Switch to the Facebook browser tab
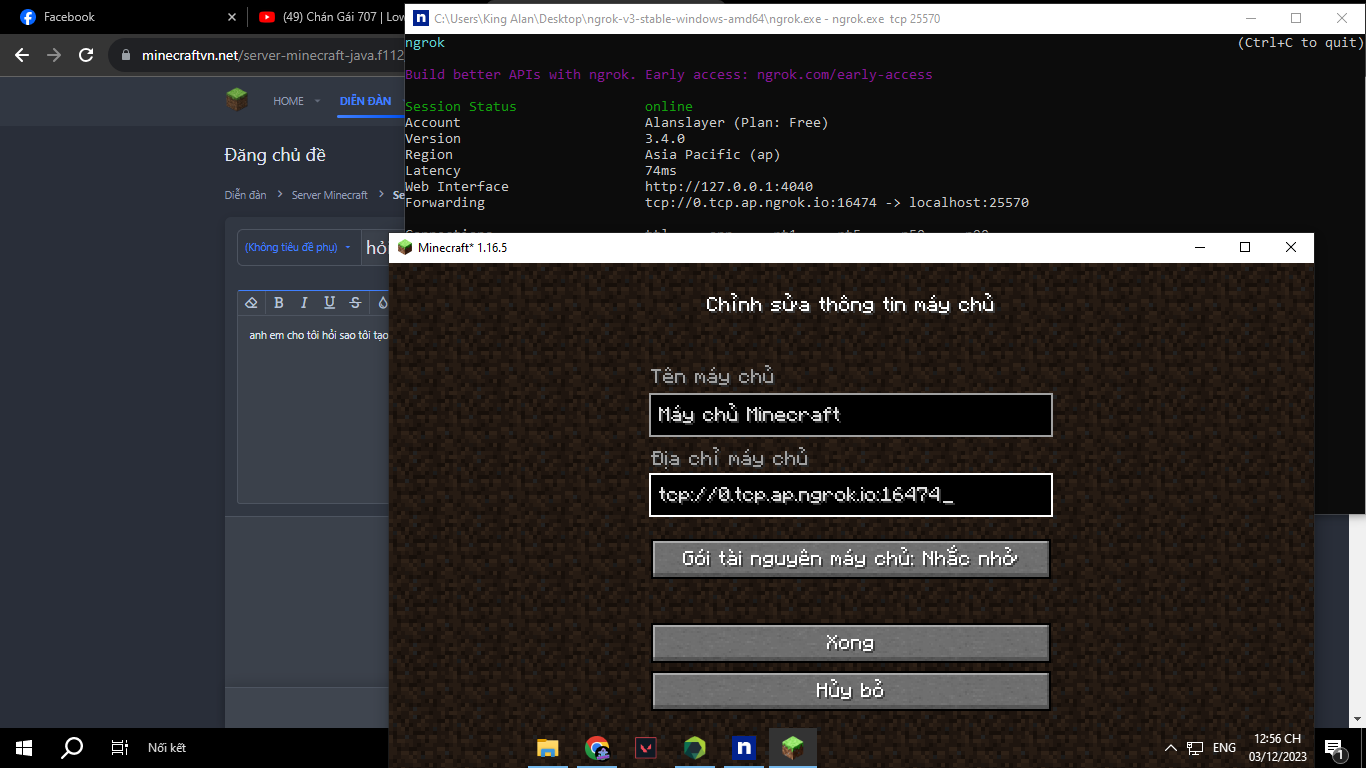 [125, 17]
